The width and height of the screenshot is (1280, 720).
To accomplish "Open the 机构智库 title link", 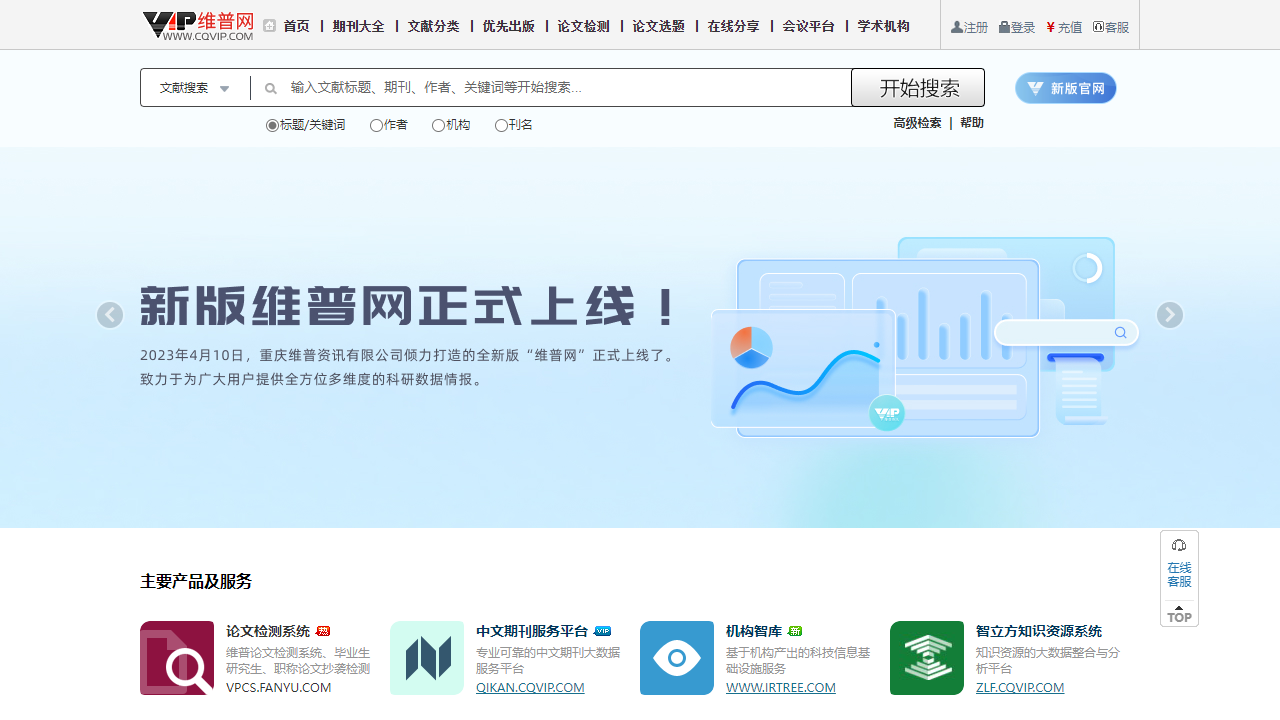I will tap(754, 631).
